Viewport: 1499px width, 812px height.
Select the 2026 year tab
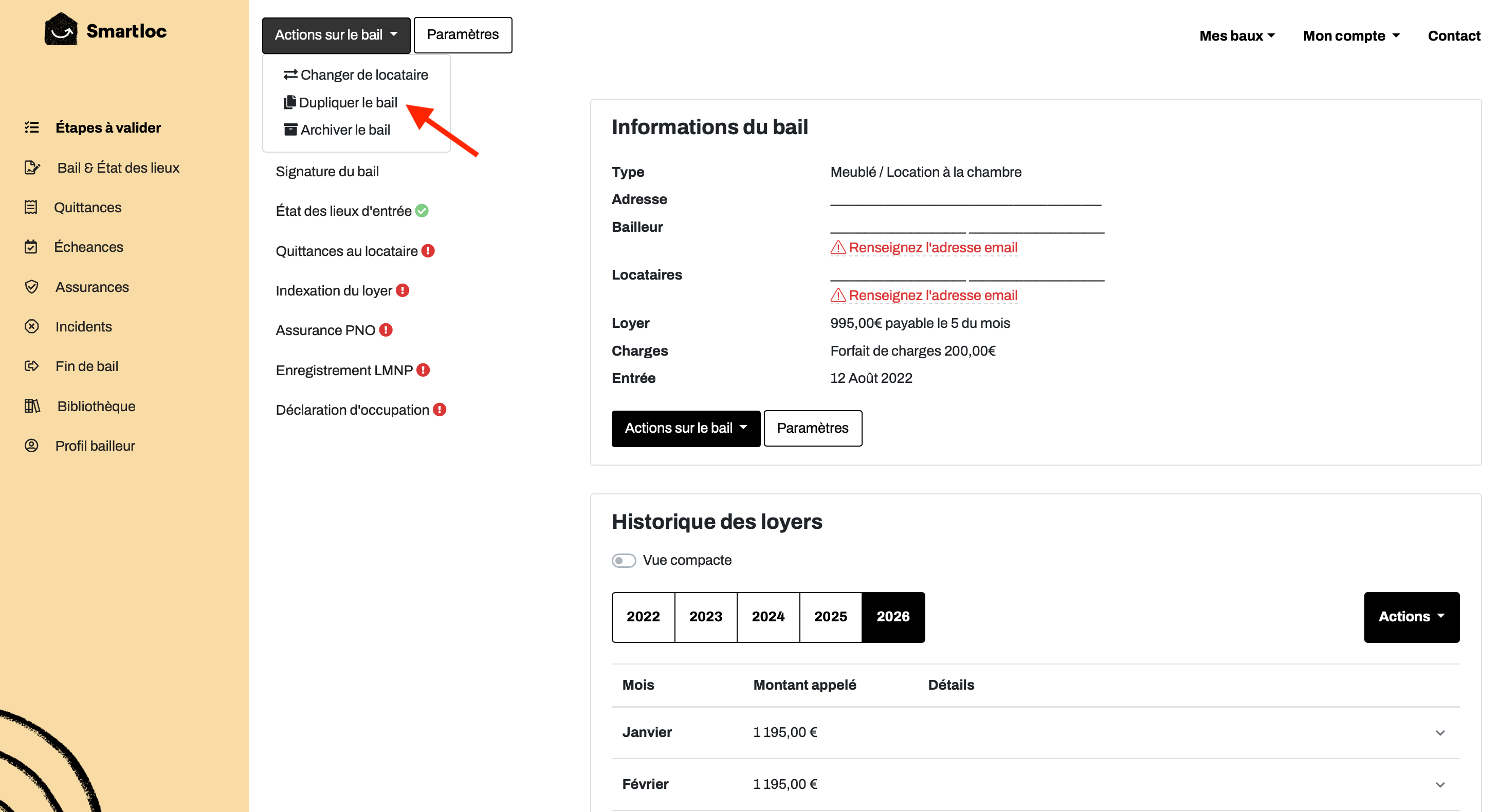[893, 617]
